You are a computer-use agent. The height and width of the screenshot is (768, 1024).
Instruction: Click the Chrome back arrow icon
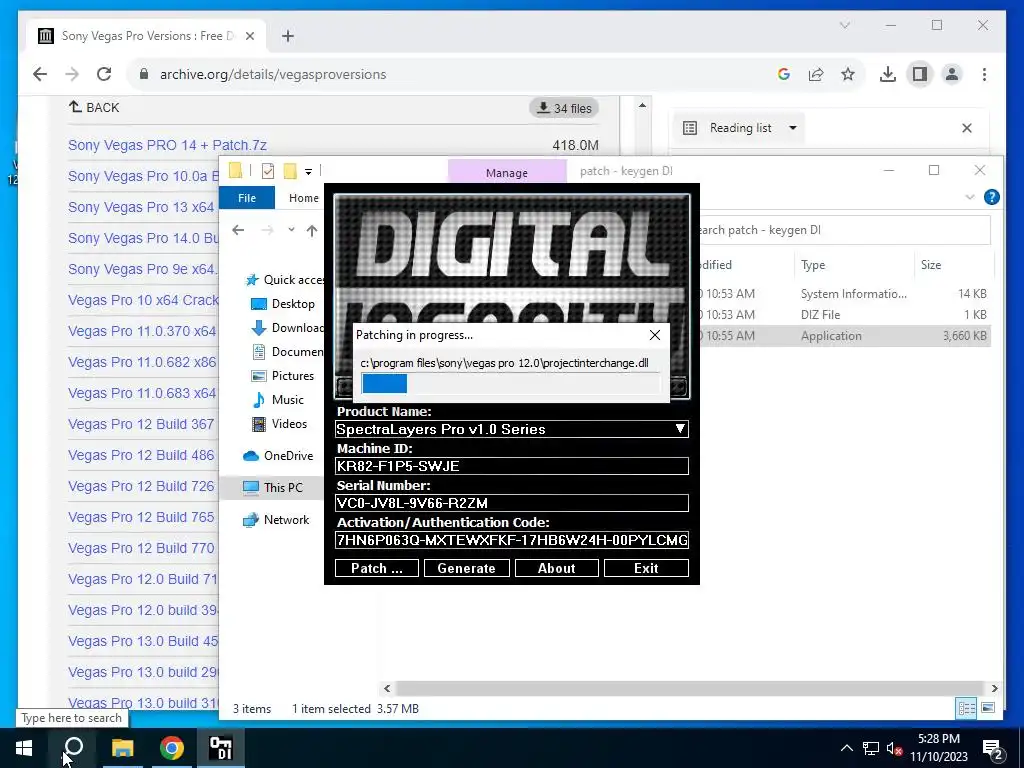click(x=40, y=74)
